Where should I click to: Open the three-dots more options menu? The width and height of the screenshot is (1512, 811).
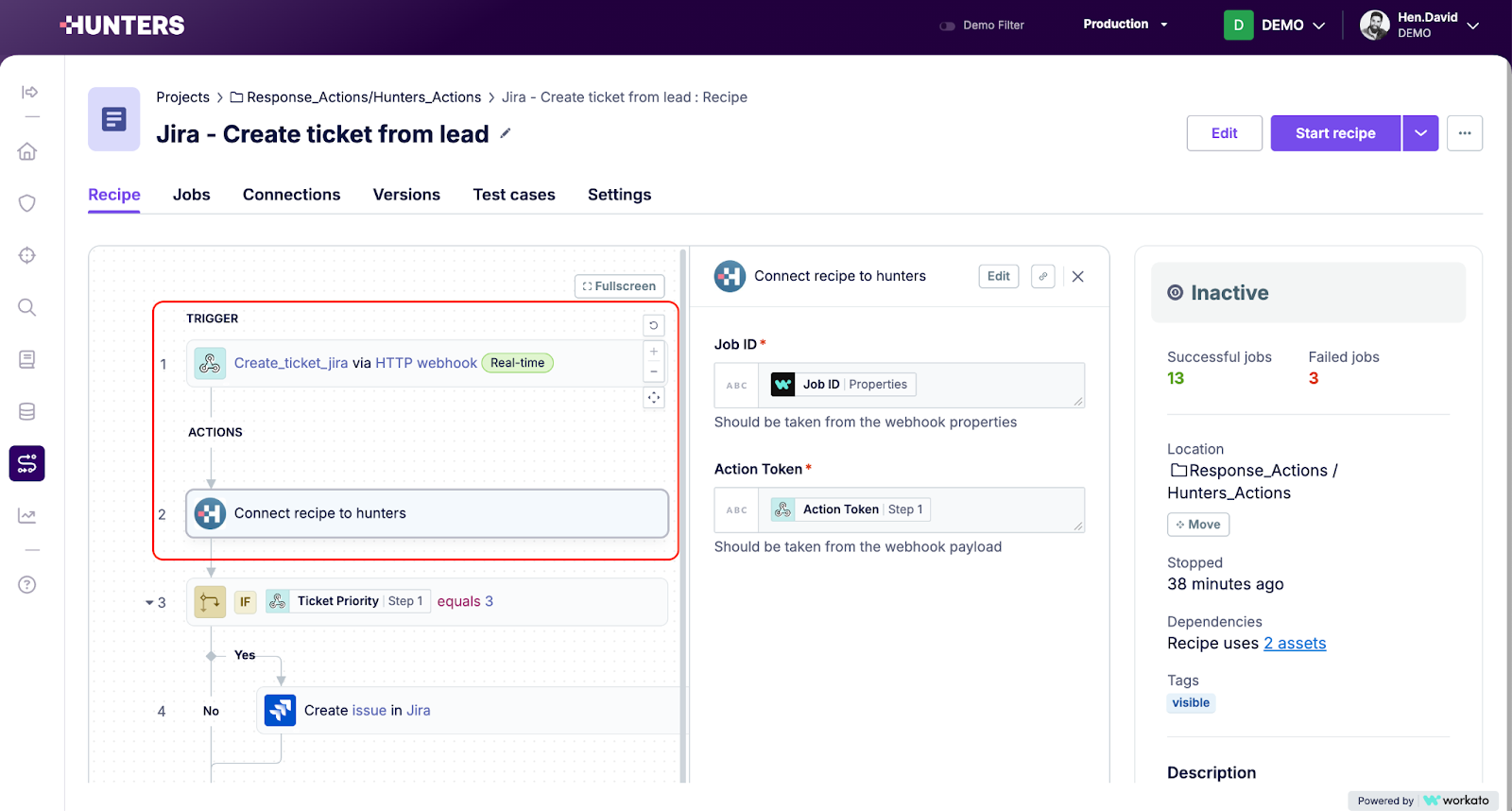pyautogui.click(x=1465, y=133)
